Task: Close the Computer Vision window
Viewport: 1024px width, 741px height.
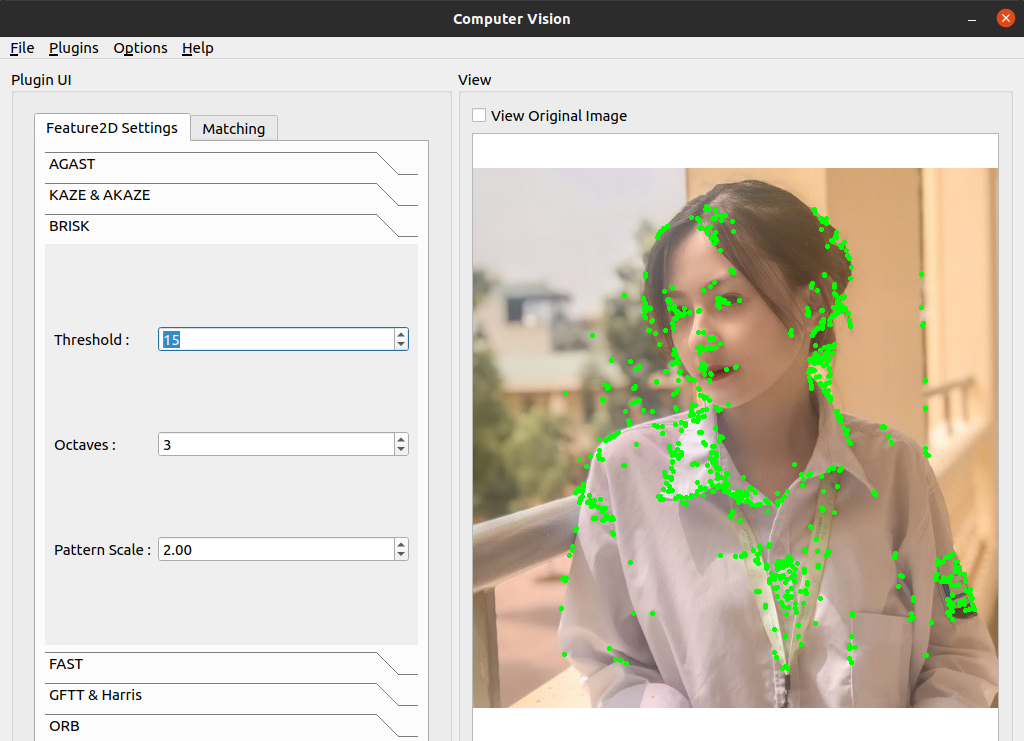Action: coord(1006,18)
